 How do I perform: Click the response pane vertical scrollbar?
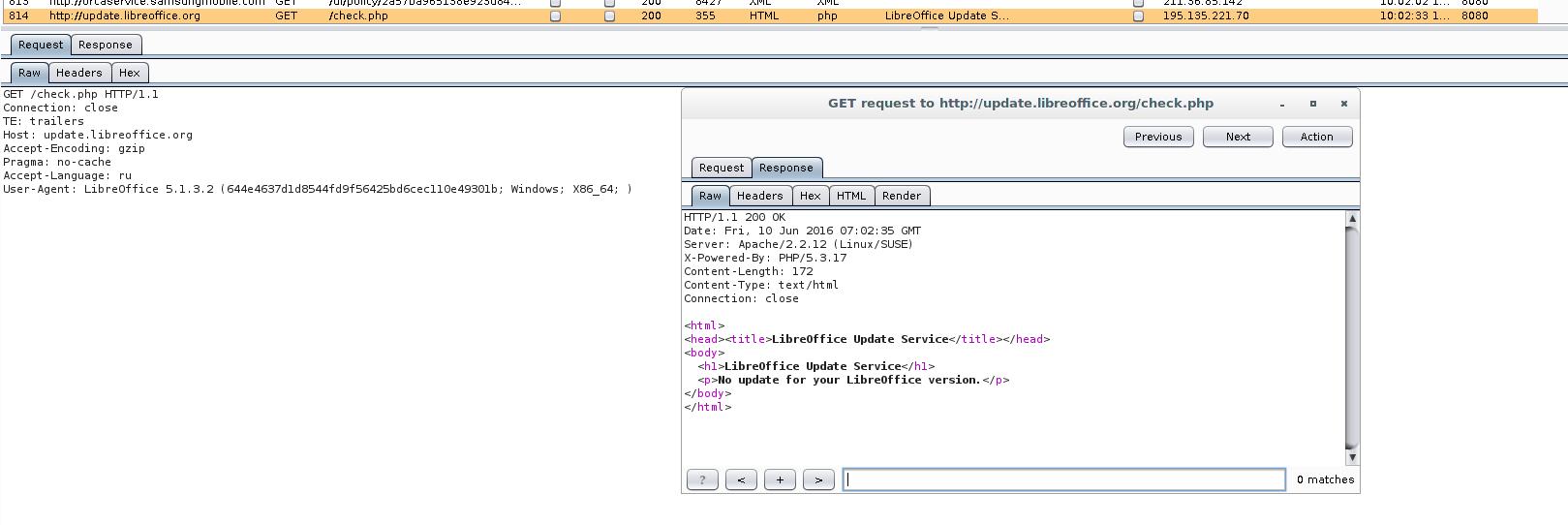click(1352, 339)
